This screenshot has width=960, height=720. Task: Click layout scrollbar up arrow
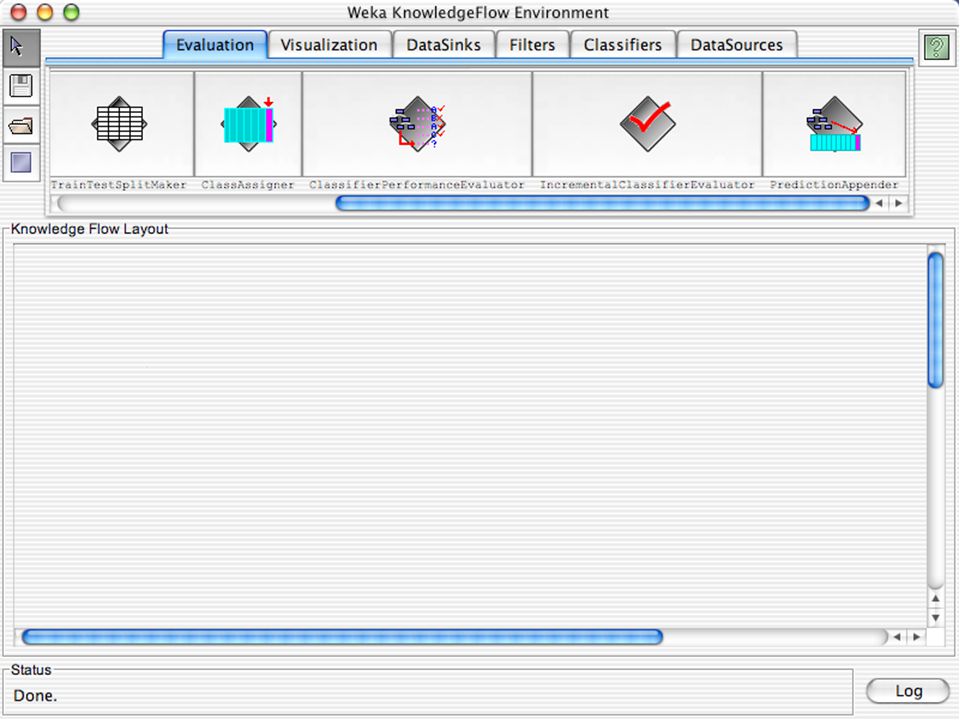coord(936,599)
